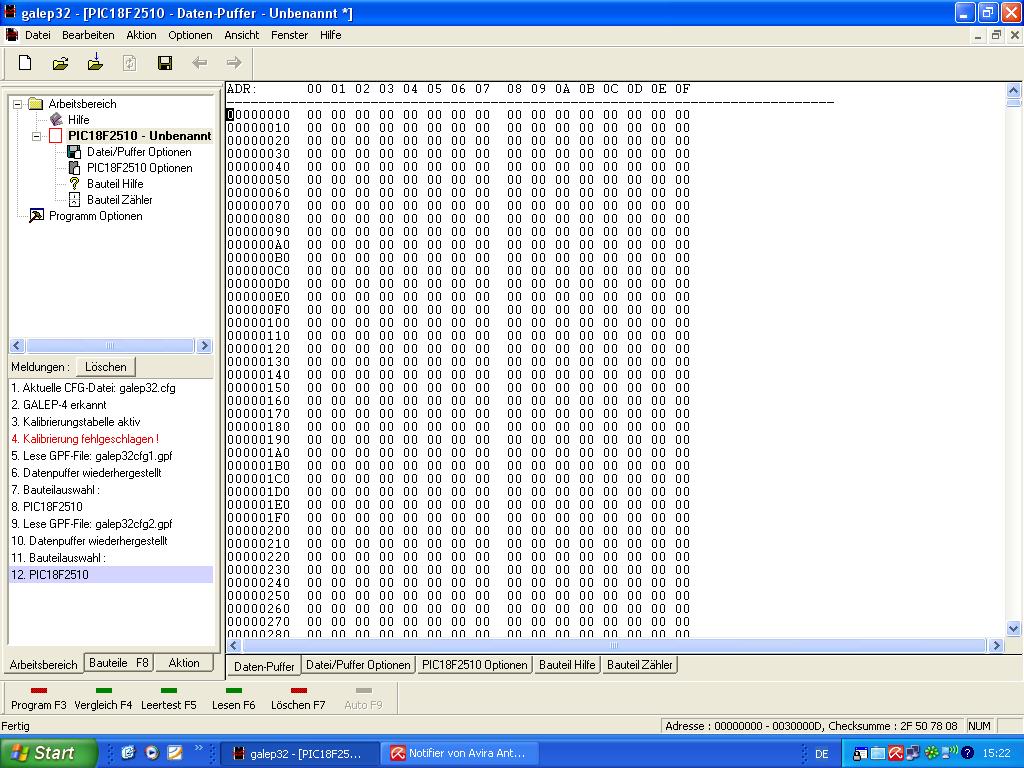This screenshot has width=1024, height=768.
Task: Click address 00000000 in the hex buffer
Action: 259,114
